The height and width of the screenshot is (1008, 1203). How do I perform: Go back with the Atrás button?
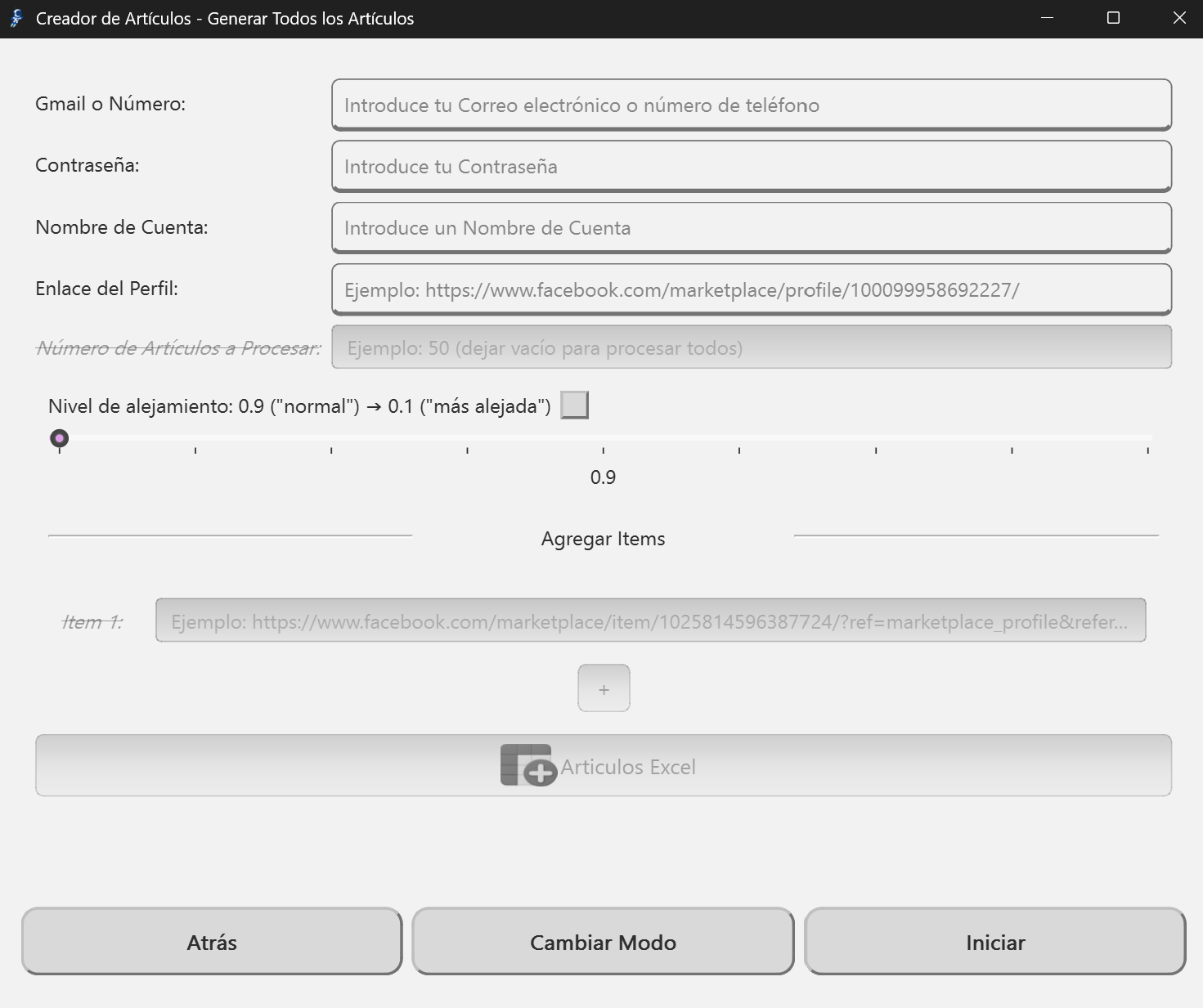pyautogui.click(x=212, y=942)
